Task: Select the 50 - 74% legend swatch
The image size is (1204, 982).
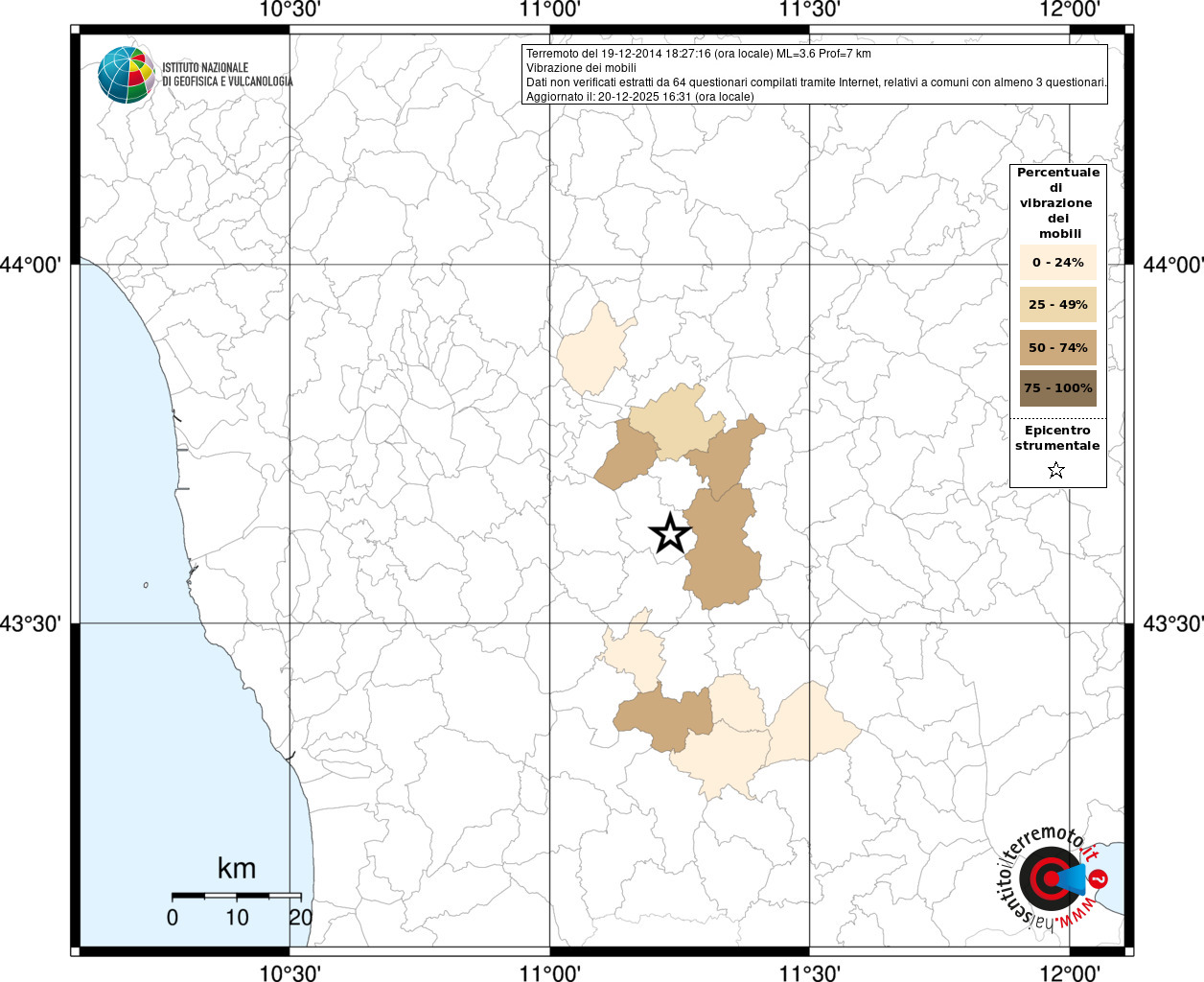Action: click(1058, 347)
